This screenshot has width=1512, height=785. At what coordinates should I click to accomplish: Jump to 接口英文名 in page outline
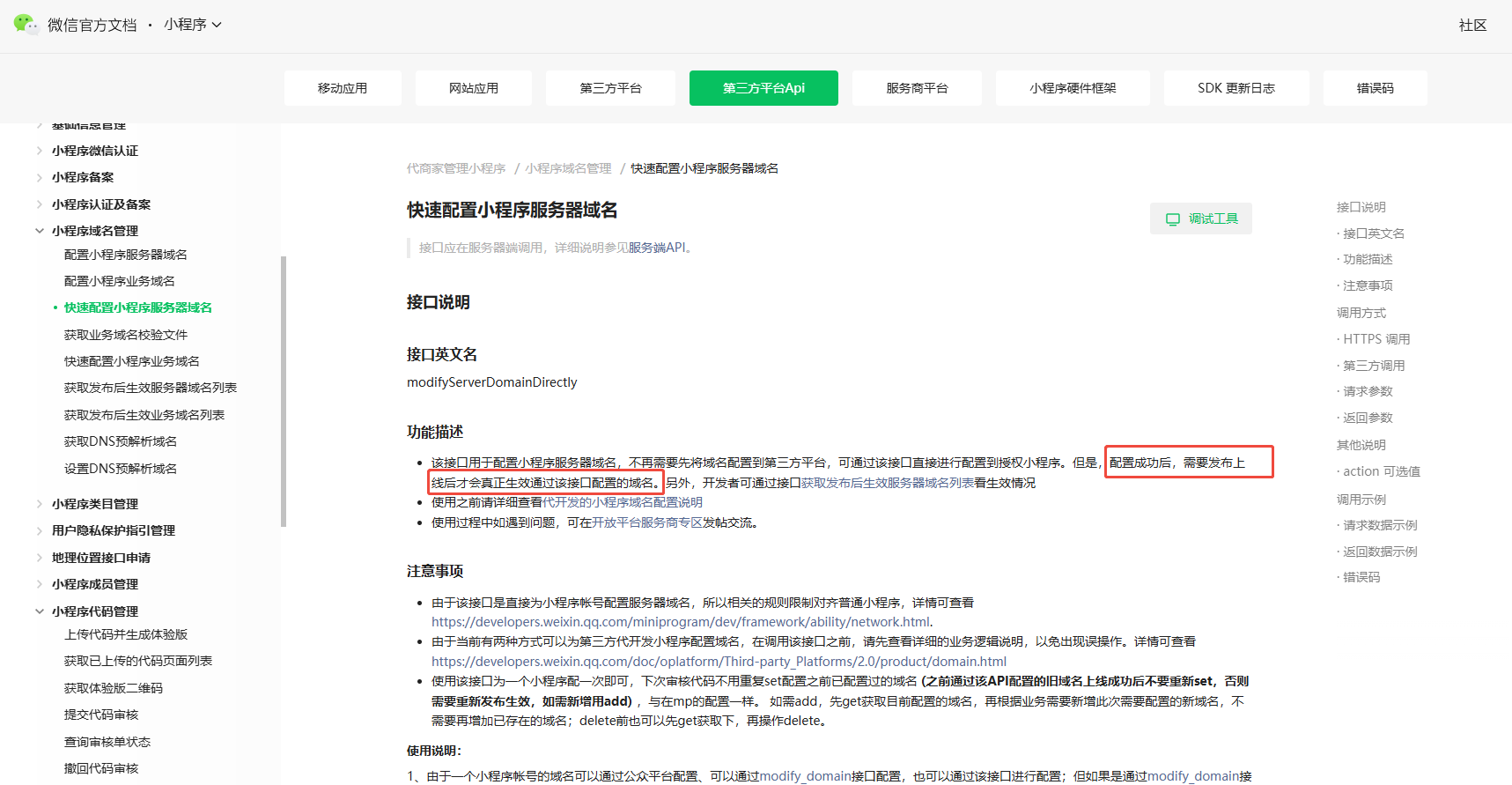click(1374, 233)
